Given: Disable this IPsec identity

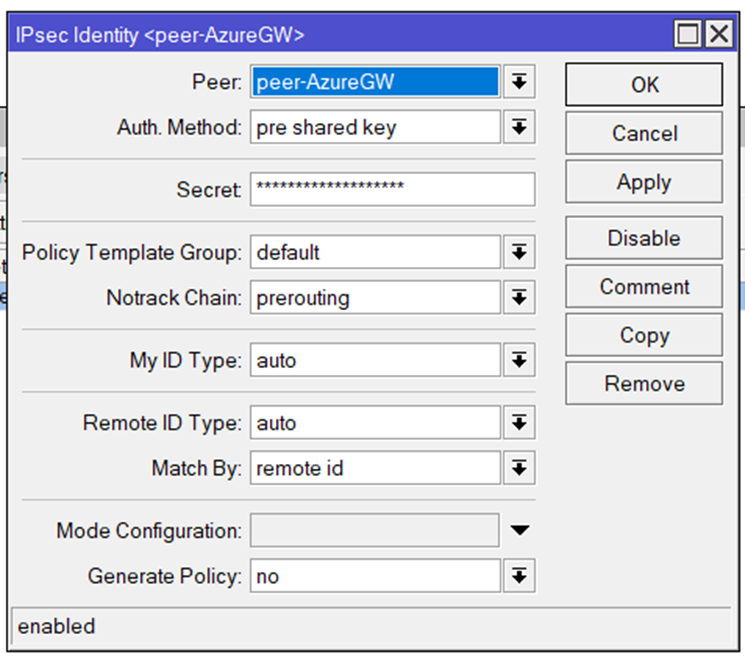Looking at the screenshot, I should coord(644,238).
